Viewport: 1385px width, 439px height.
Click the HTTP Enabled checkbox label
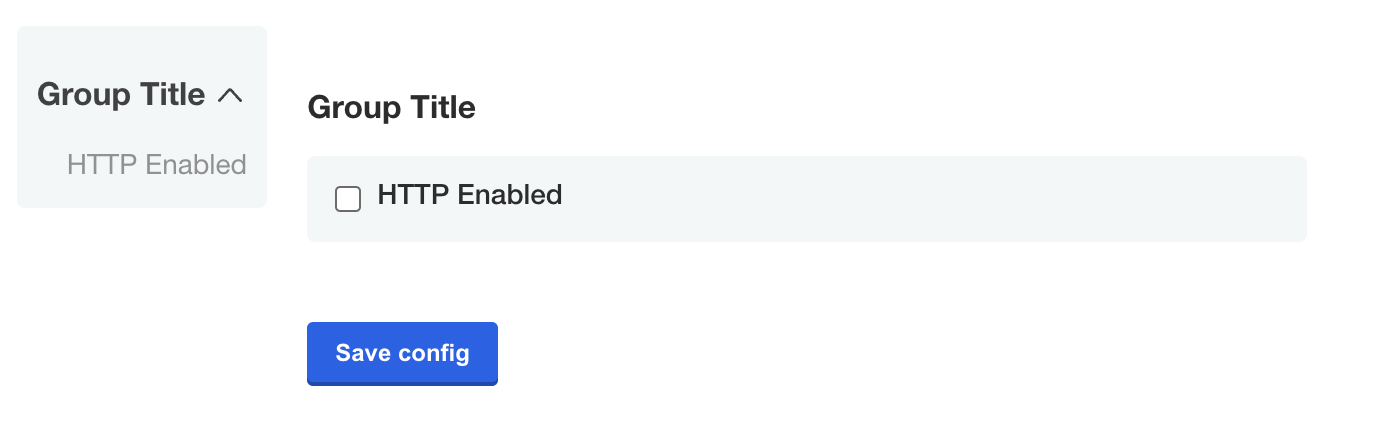pyautogui.click(x=469, y=195)
